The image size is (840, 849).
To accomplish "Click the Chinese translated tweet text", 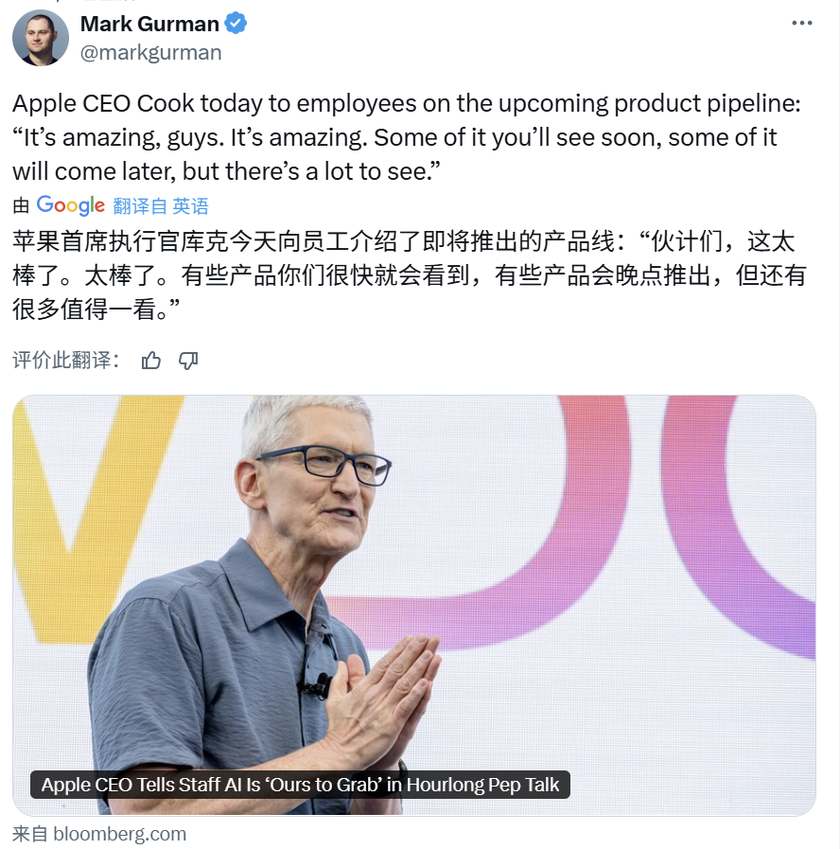I will (409, 275).
